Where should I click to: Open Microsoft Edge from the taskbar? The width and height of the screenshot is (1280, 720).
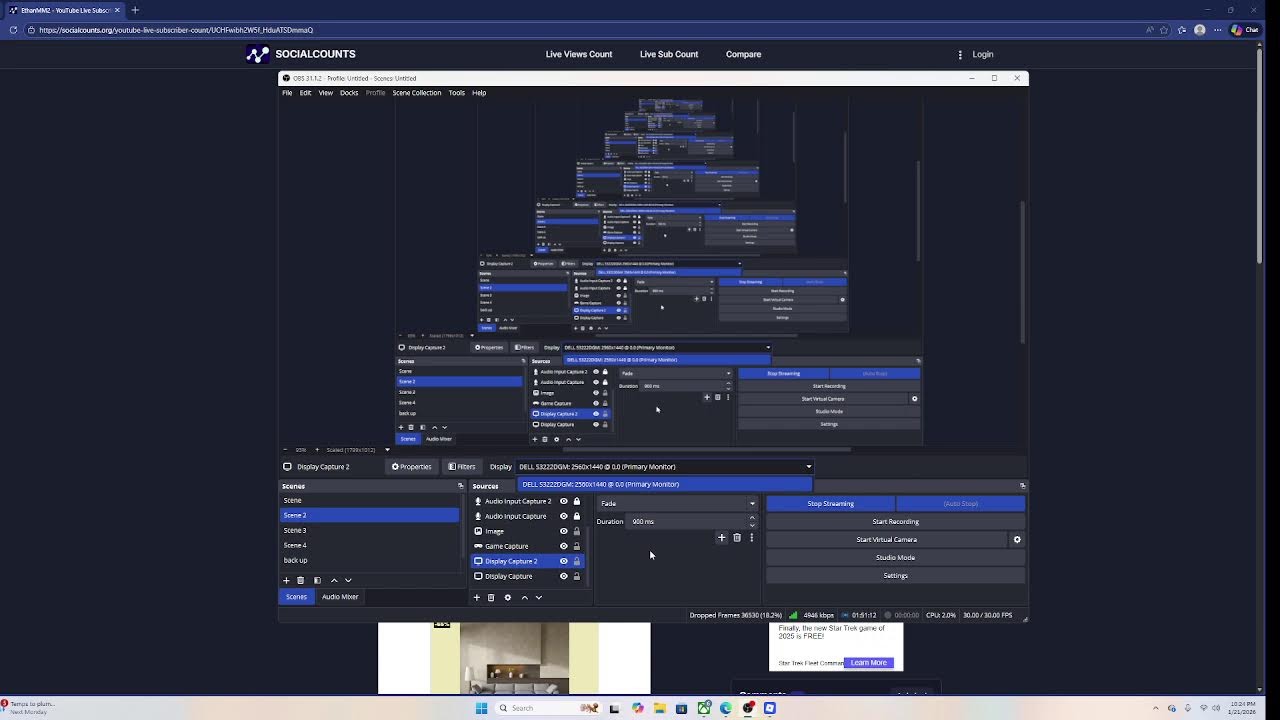(726, 708)
